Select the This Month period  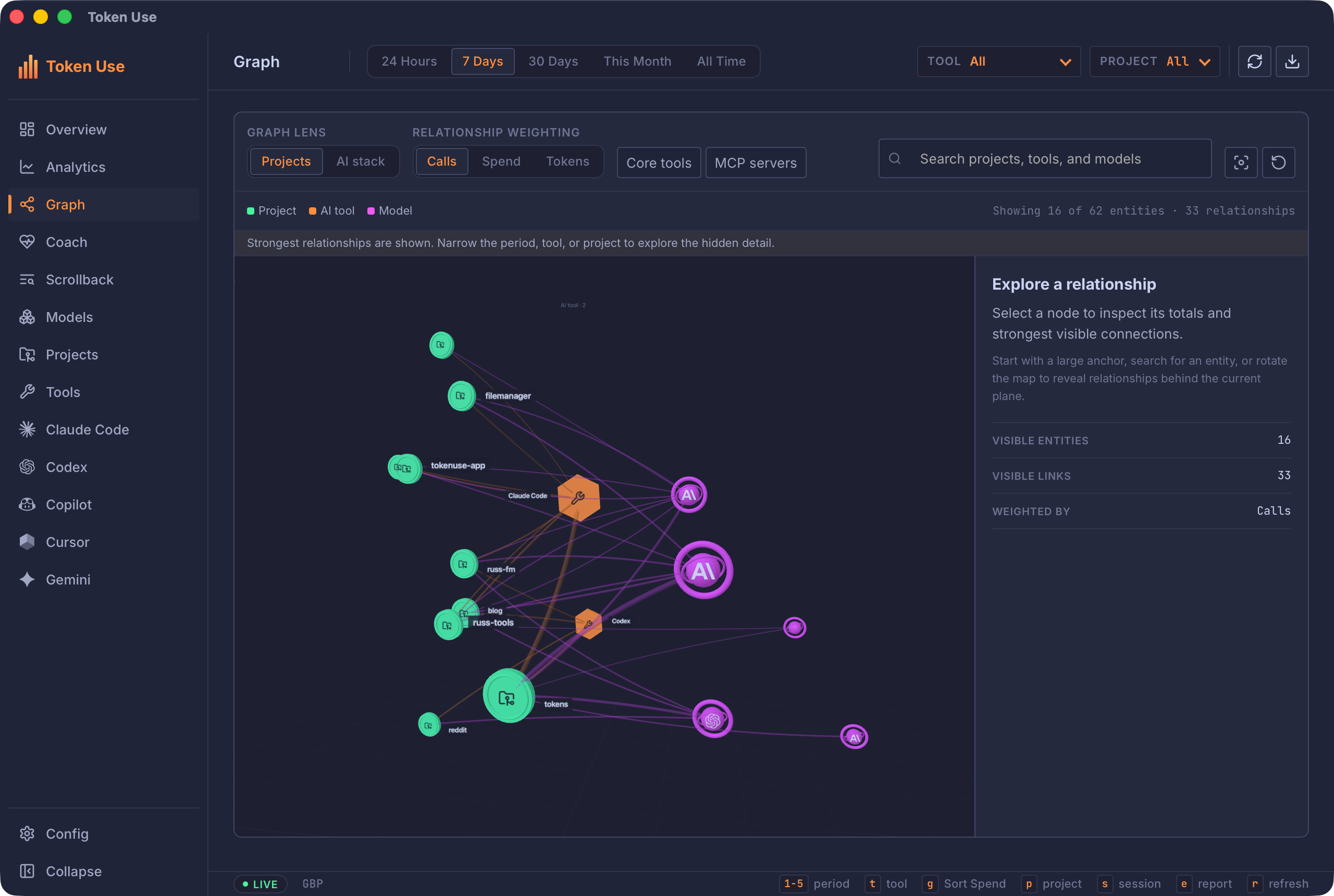[x=637, y=61]
